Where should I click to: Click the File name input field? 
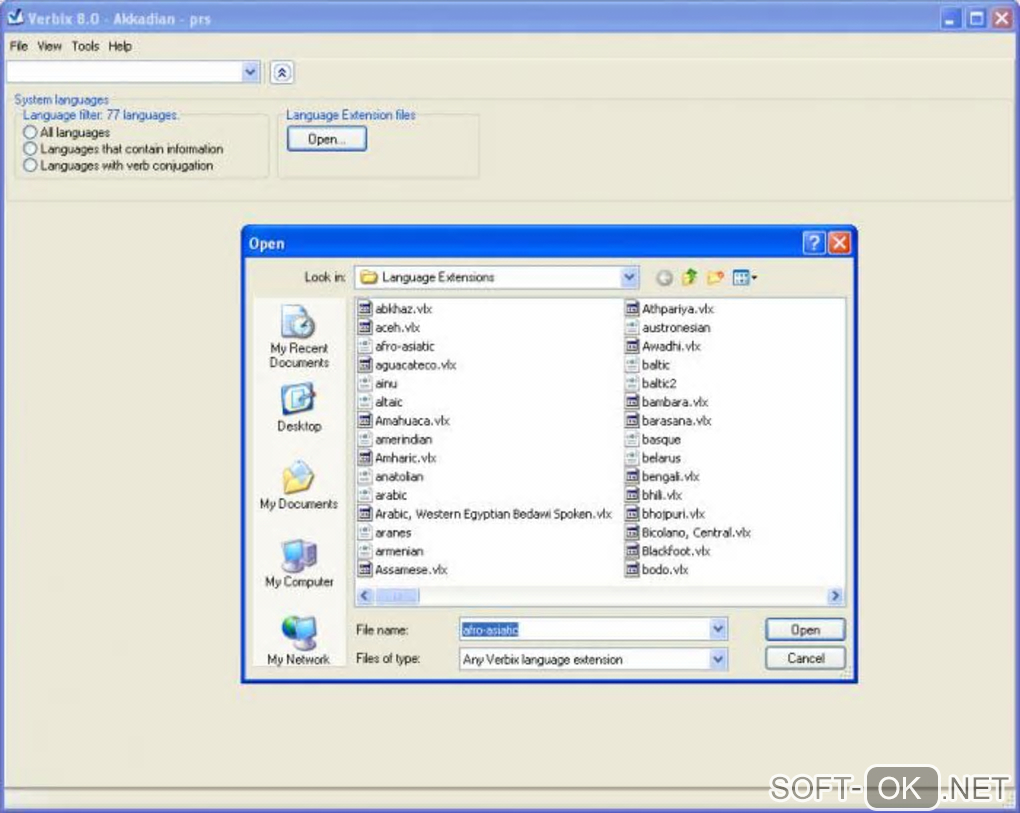point(585,629)
